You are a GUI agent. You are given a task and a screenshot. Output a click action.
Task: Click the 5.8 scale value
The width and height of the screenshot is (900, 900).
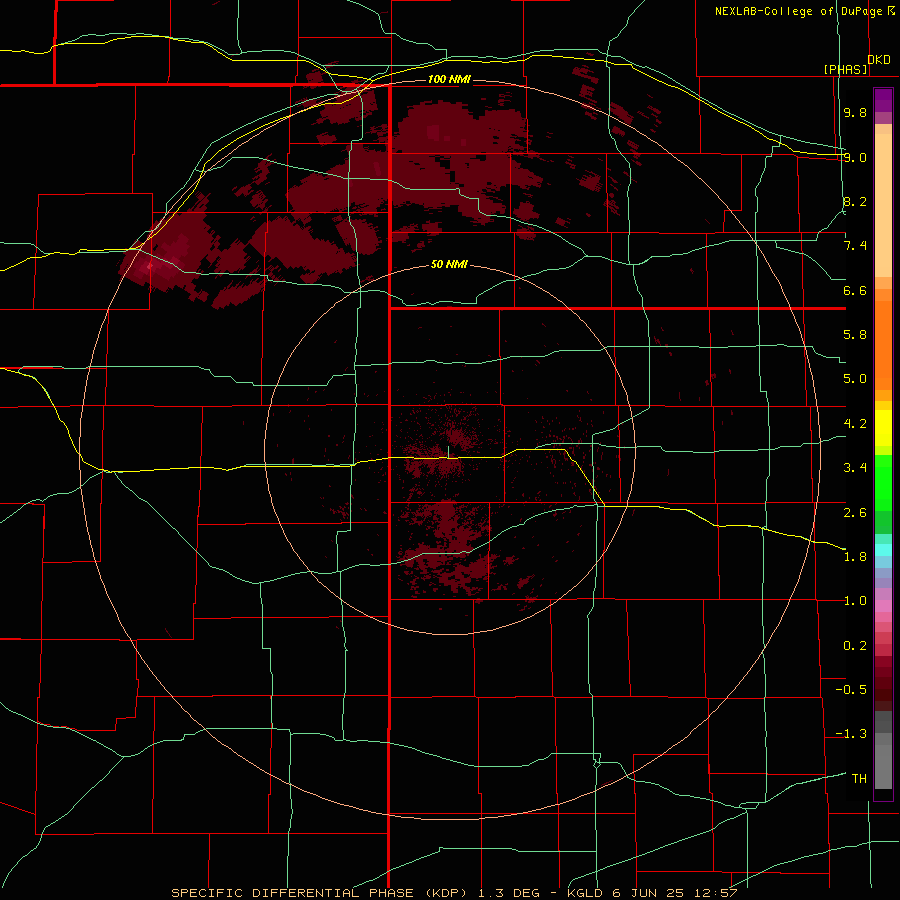pos(855,335)
